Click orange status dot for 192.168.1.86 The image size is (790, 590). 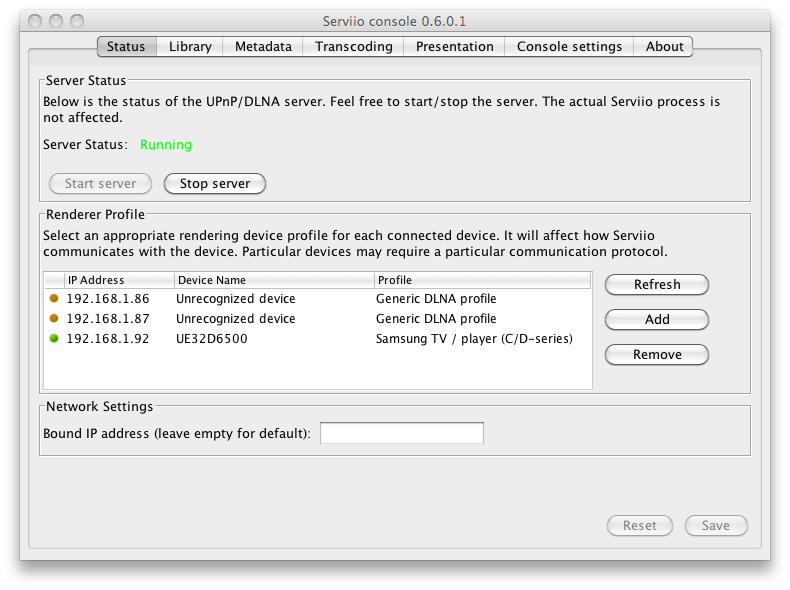(54, 299)
